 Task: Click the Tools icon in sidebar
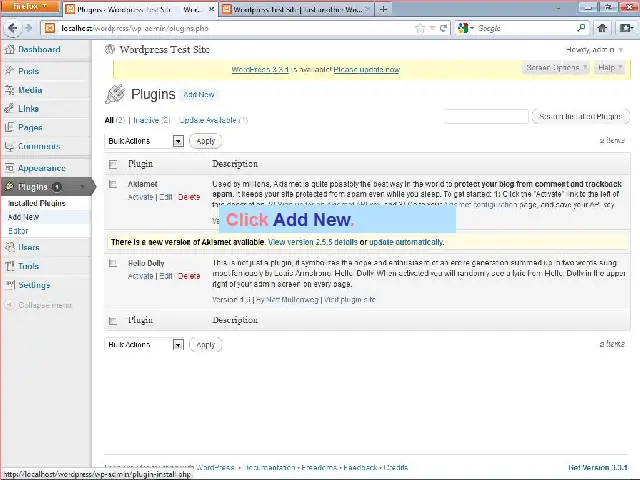tap(10, 266)
